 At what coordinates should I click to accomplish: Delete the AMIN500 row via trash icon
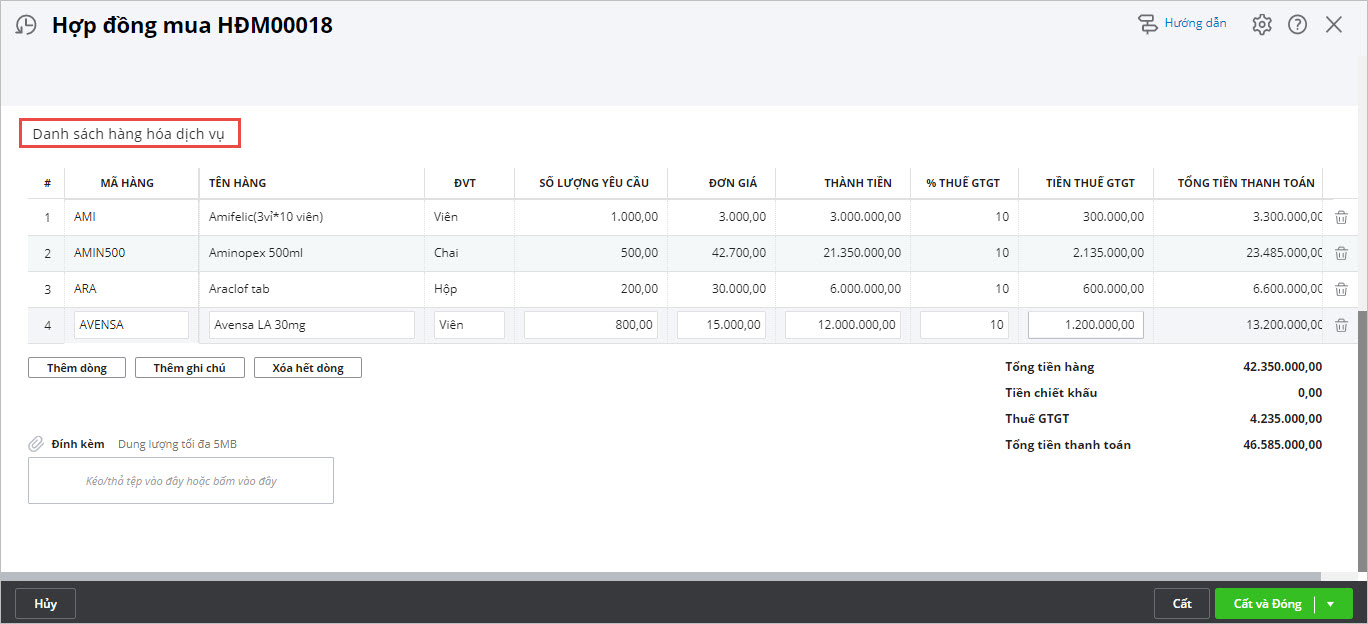click(1341, 253)
